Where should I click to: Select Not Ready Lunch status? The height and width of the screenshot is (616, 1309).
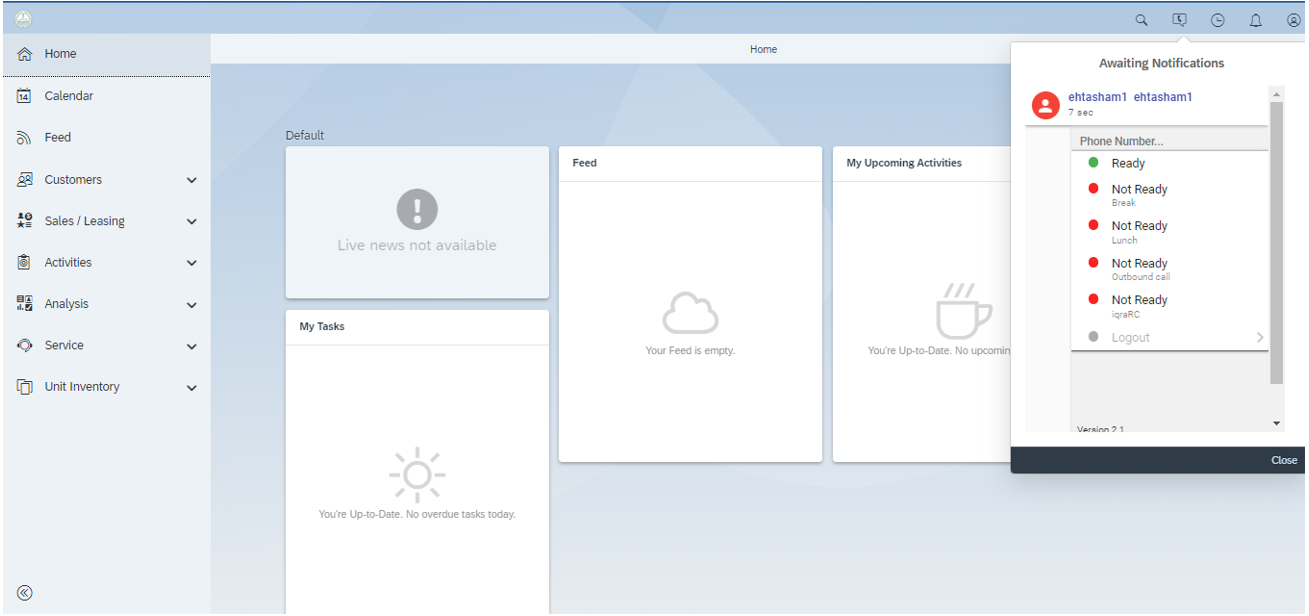click(x=1138, y=231)
